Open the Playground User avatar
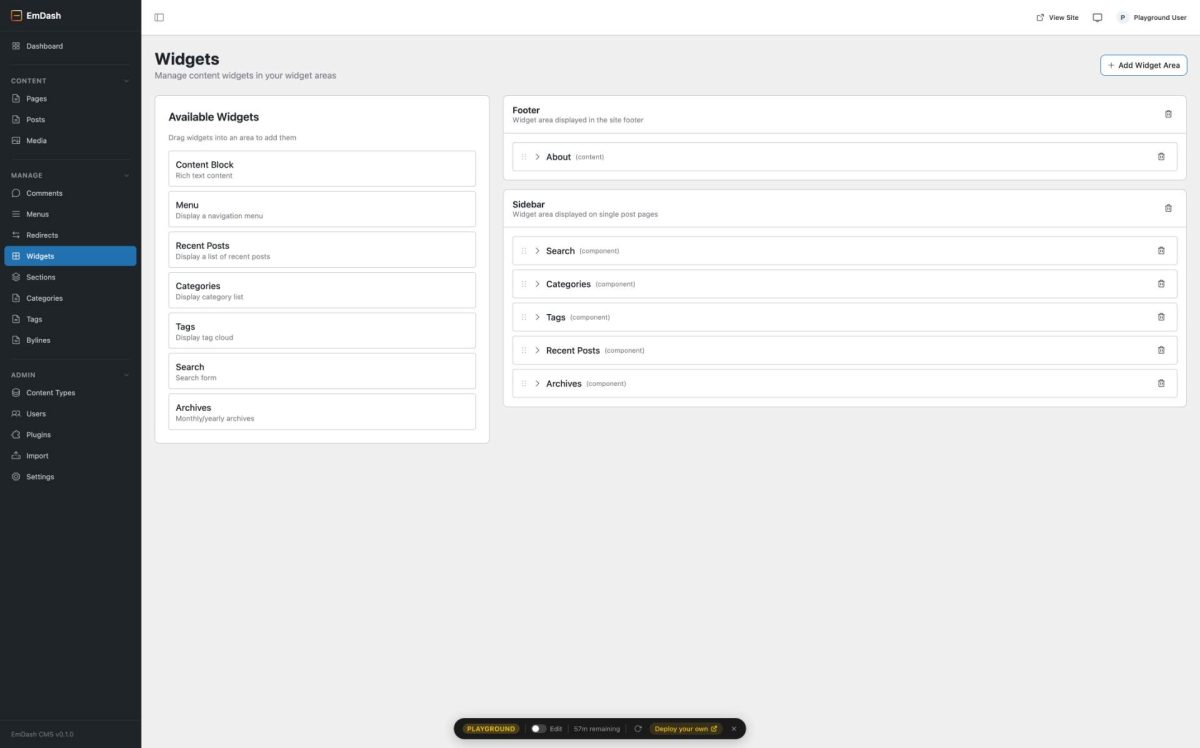Viewport: 1200px width, 748px height. pos(1122,17)
